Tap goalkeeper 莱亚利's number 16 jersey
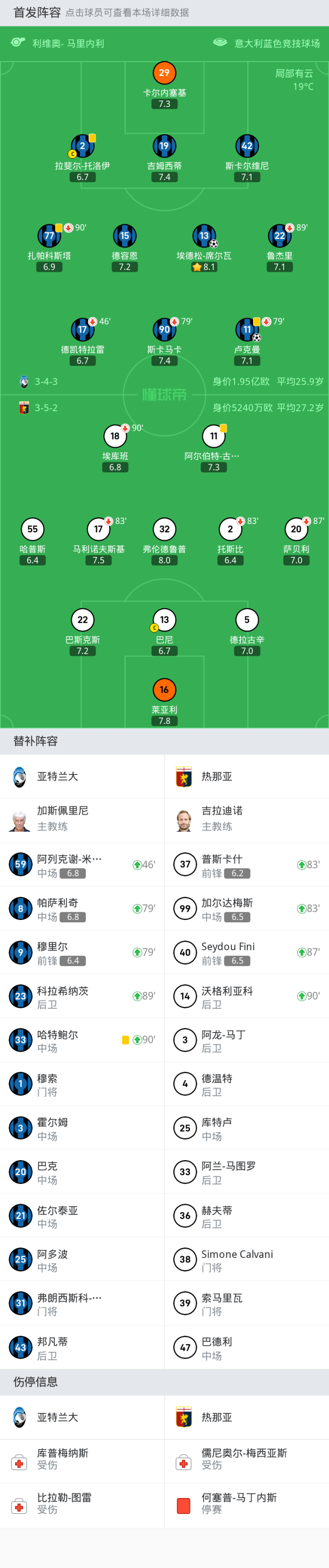Screen dimensions: 329x1568 point(164,690)
